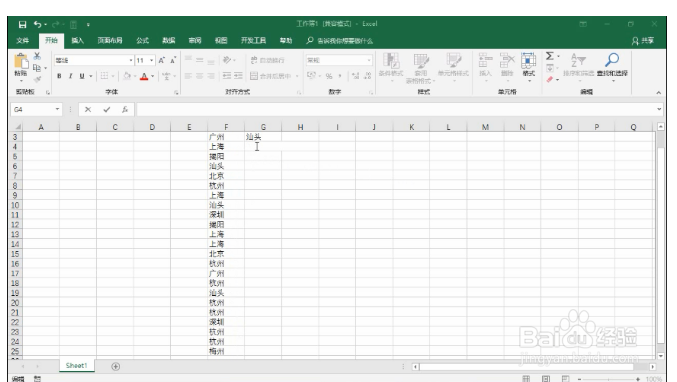Screen dimensions: 677x382
Task: Click the Paste clipboard icon
Action: click(x=21, y=61)
